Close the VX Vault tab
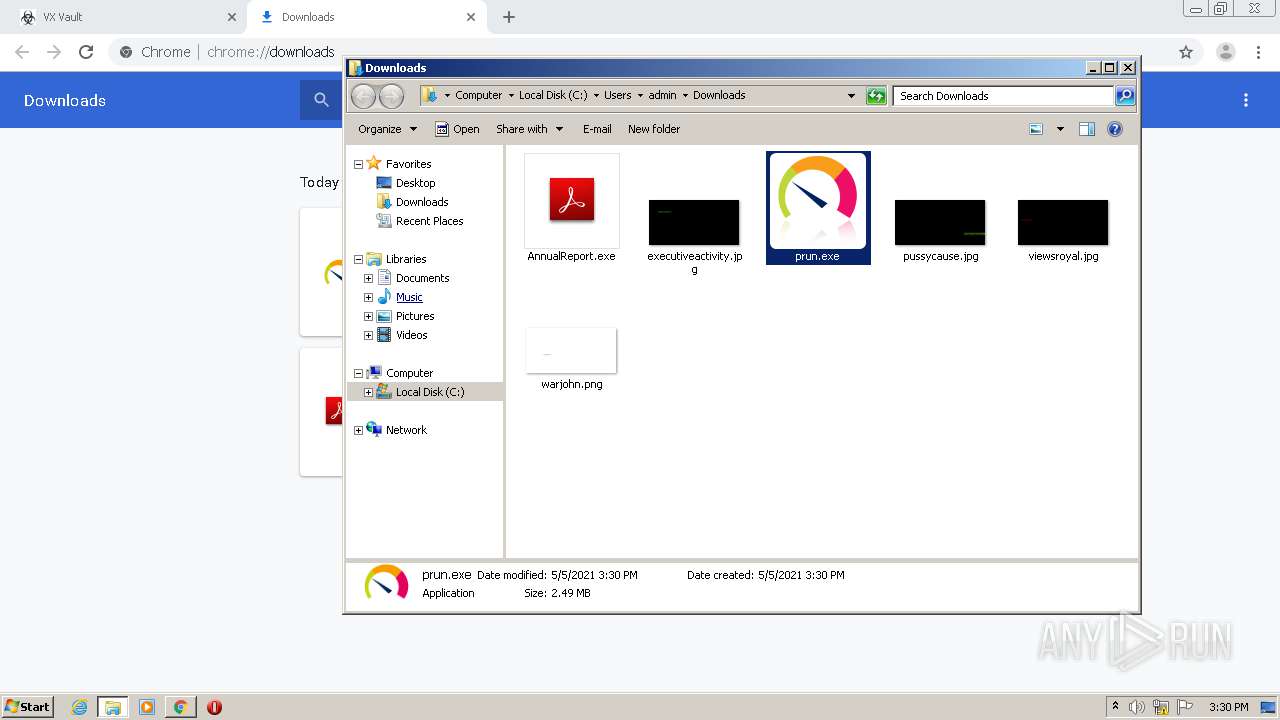Screen dimensions: 1280x720 tap(232, 17)
